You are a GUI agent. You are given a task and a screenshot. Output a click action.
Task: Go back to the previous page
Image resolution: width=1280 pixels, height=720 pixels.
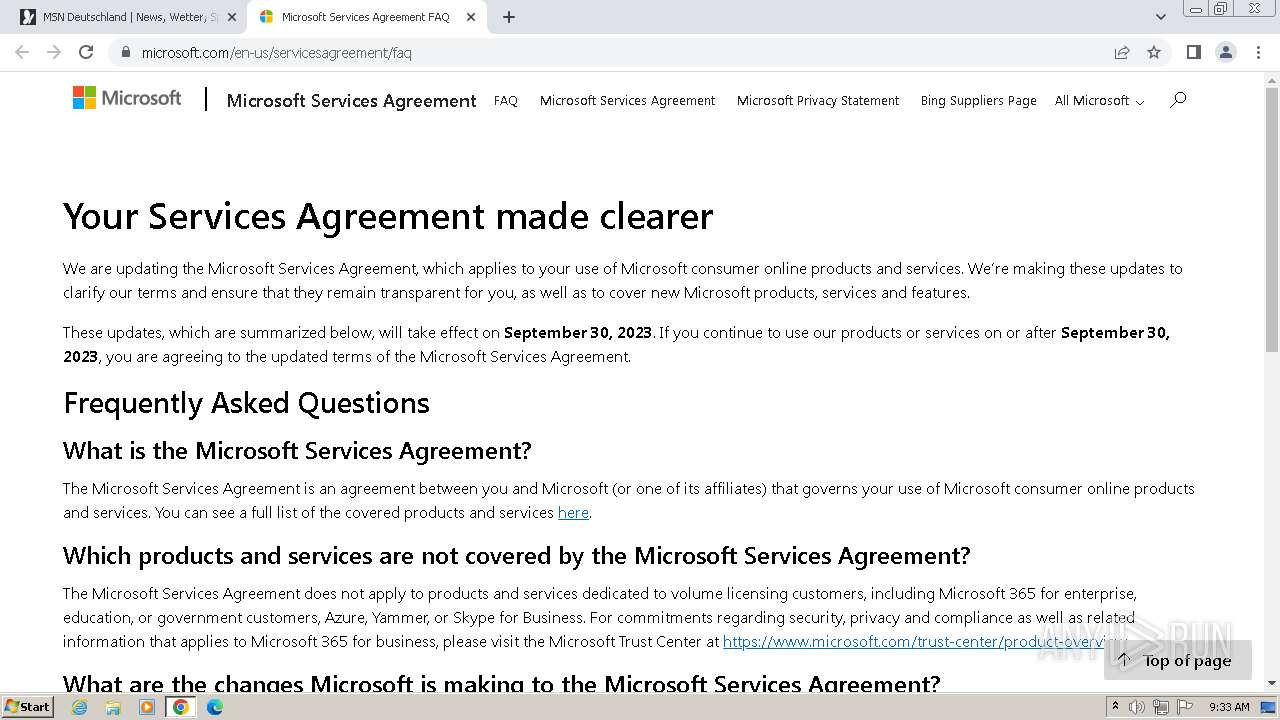tap(22, 52)
